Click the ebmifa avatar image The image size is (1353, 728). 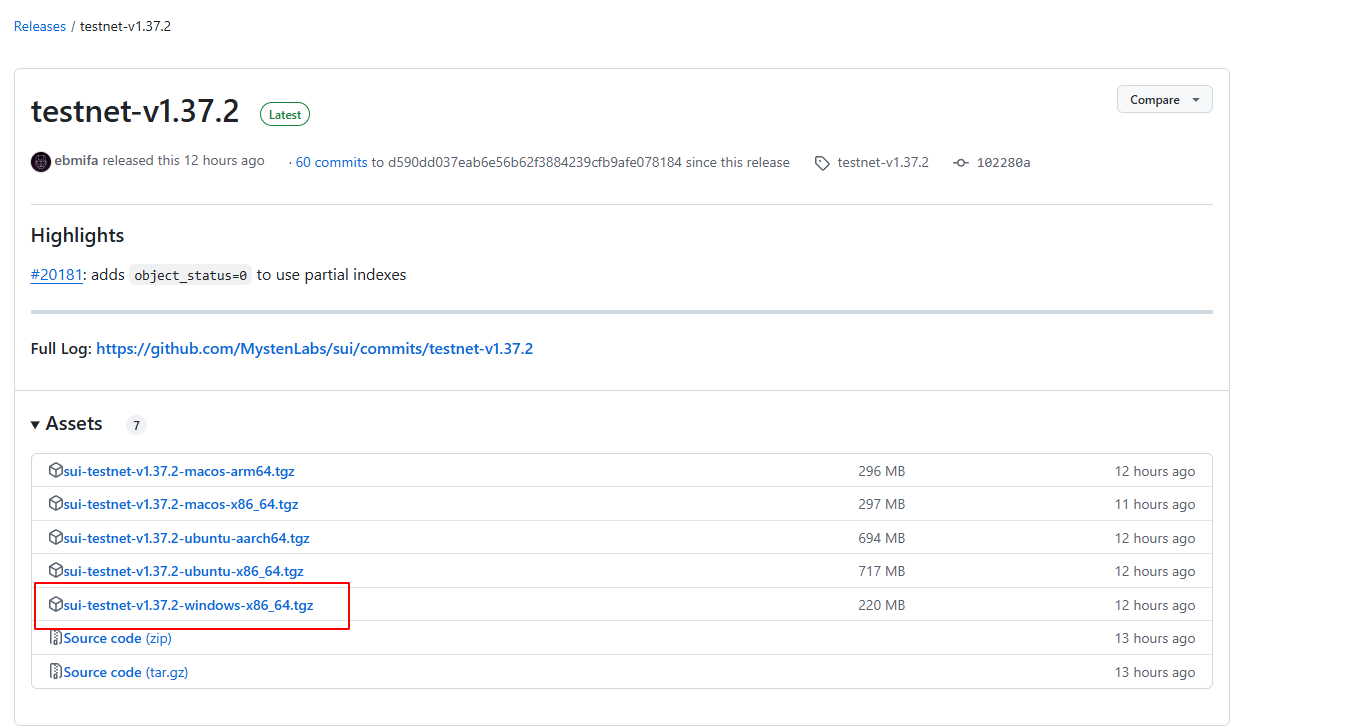[x=41, y=162]
